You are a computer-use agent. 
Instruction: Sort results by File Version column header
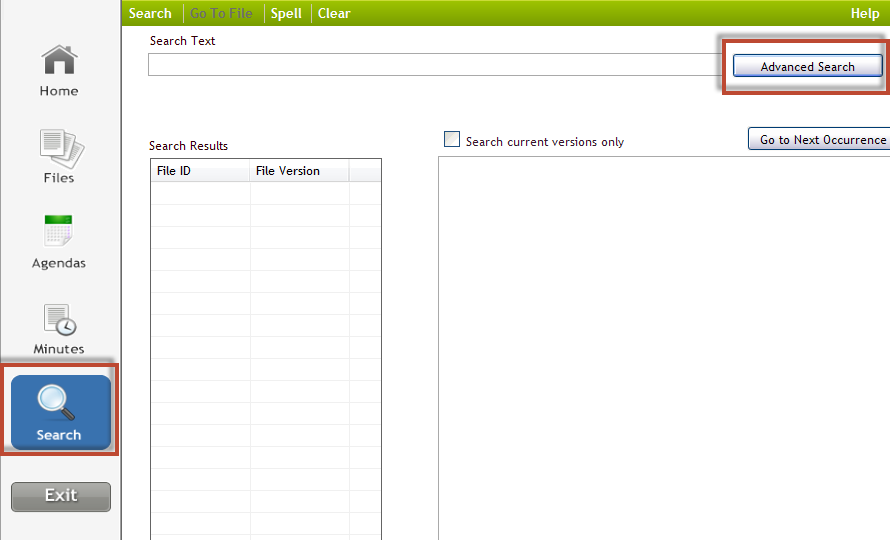coord(298,171)
